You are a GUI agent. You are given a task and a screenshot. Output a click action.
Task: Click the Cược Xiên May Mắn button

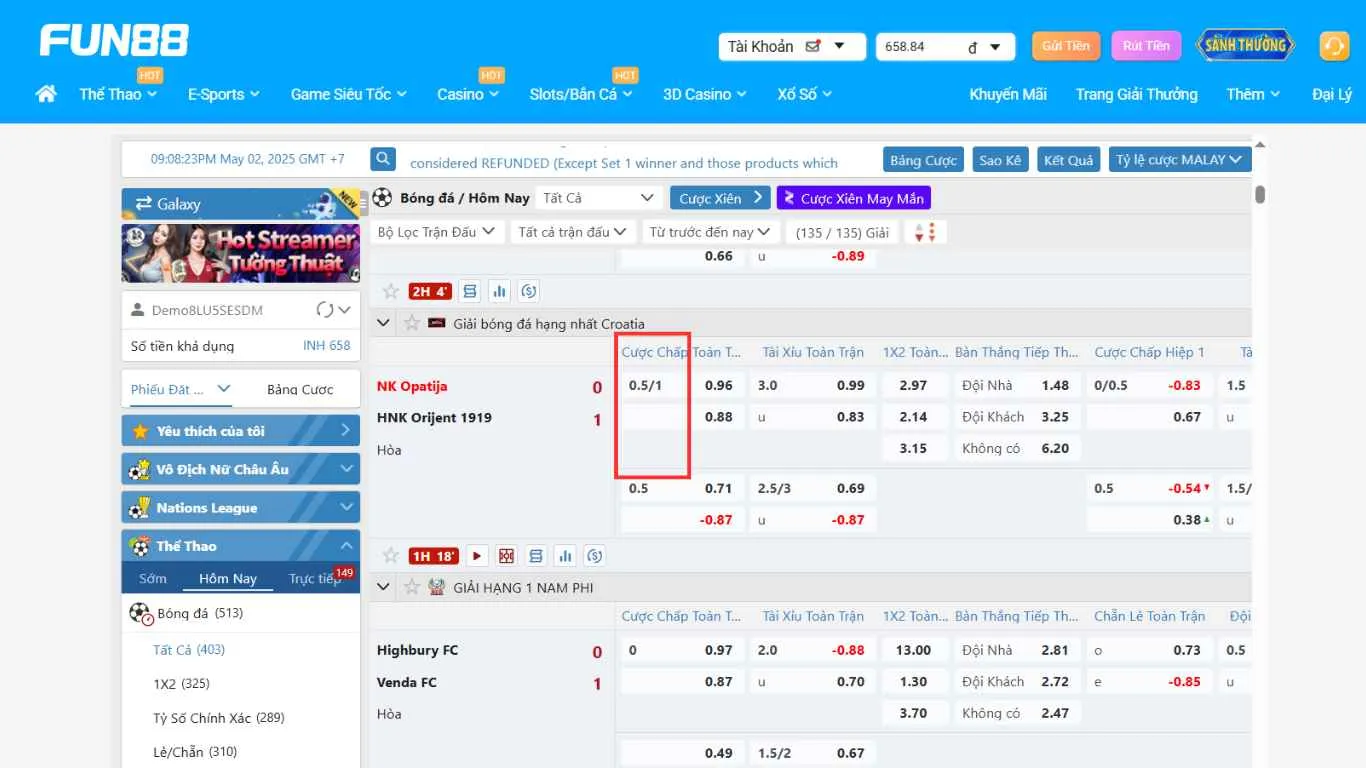point(854,198)
